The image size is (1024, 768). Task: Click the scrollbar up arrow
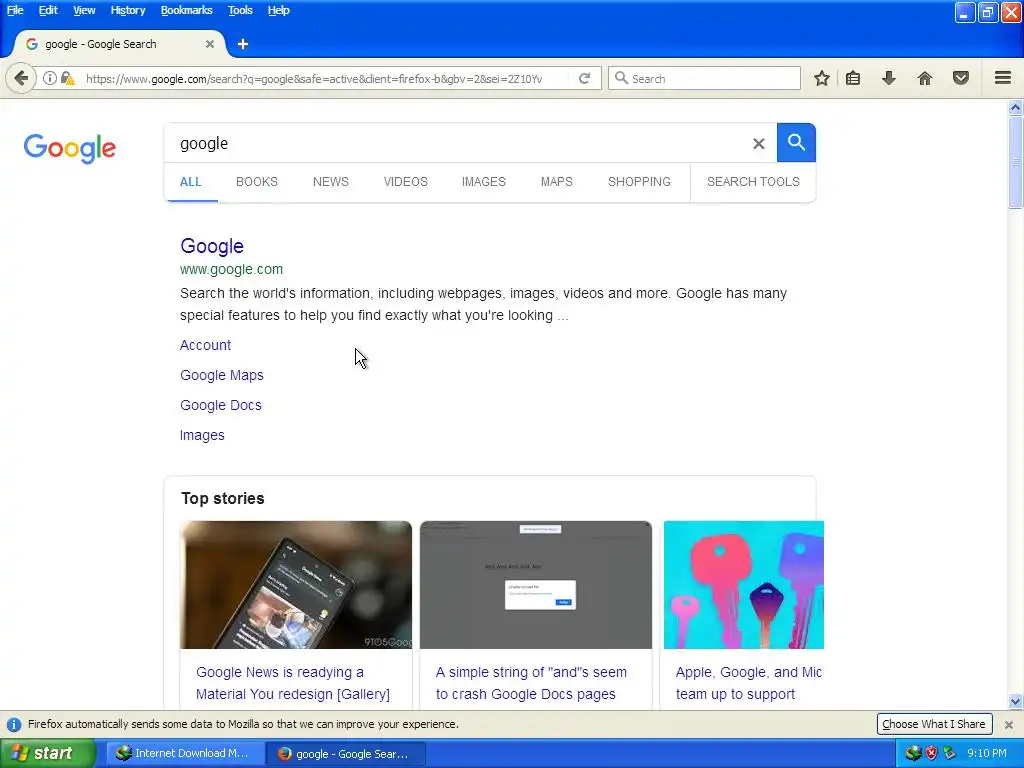click(x=1015, y=108)
